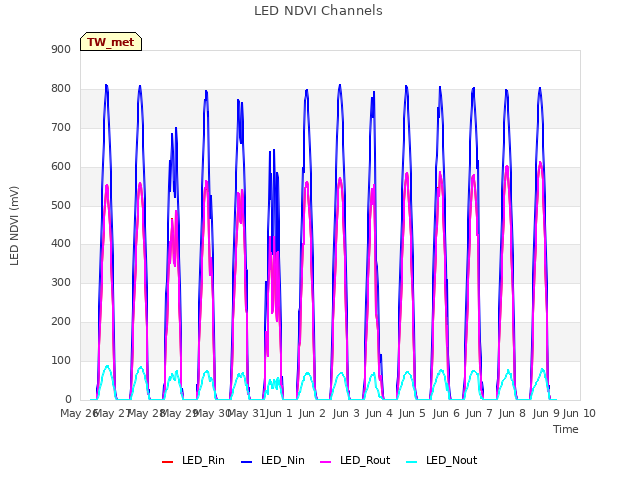Click the Jun 3 x-axis label
This screenshot has height=480, width=640.
click(x=346, y=413)
